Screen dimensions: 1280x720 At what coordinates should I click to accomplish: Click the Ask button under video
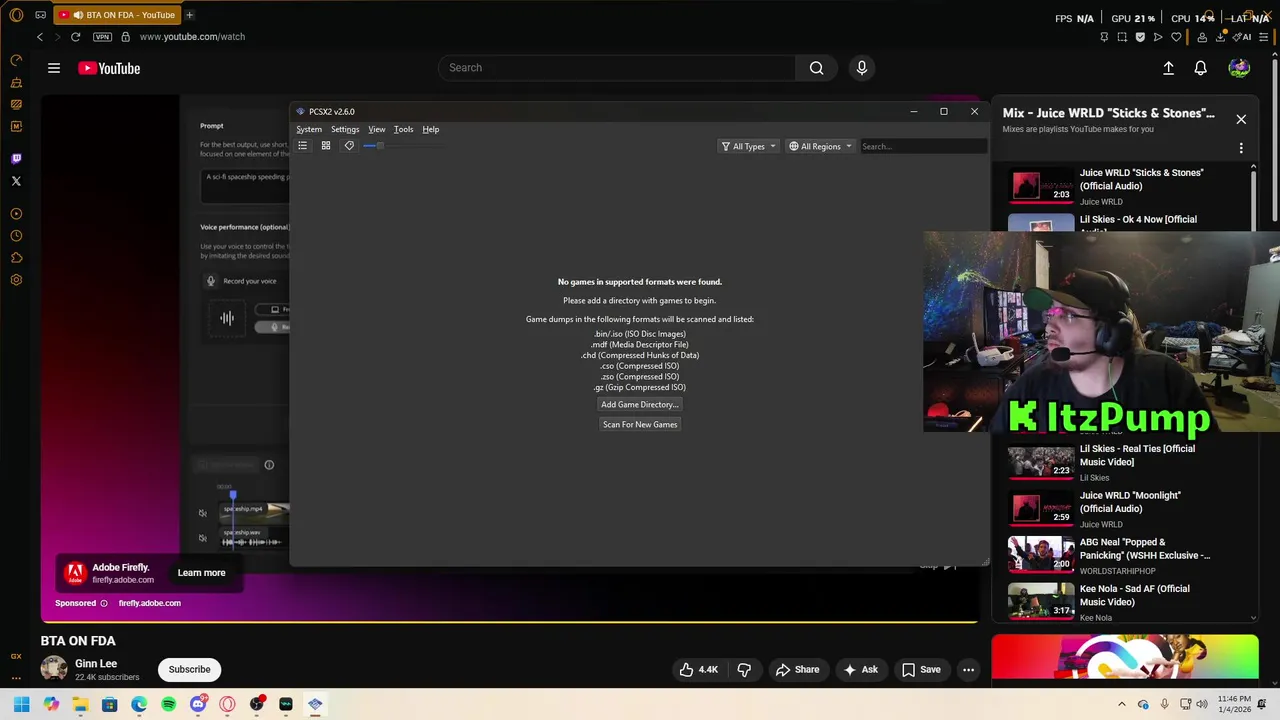(860, 669)
